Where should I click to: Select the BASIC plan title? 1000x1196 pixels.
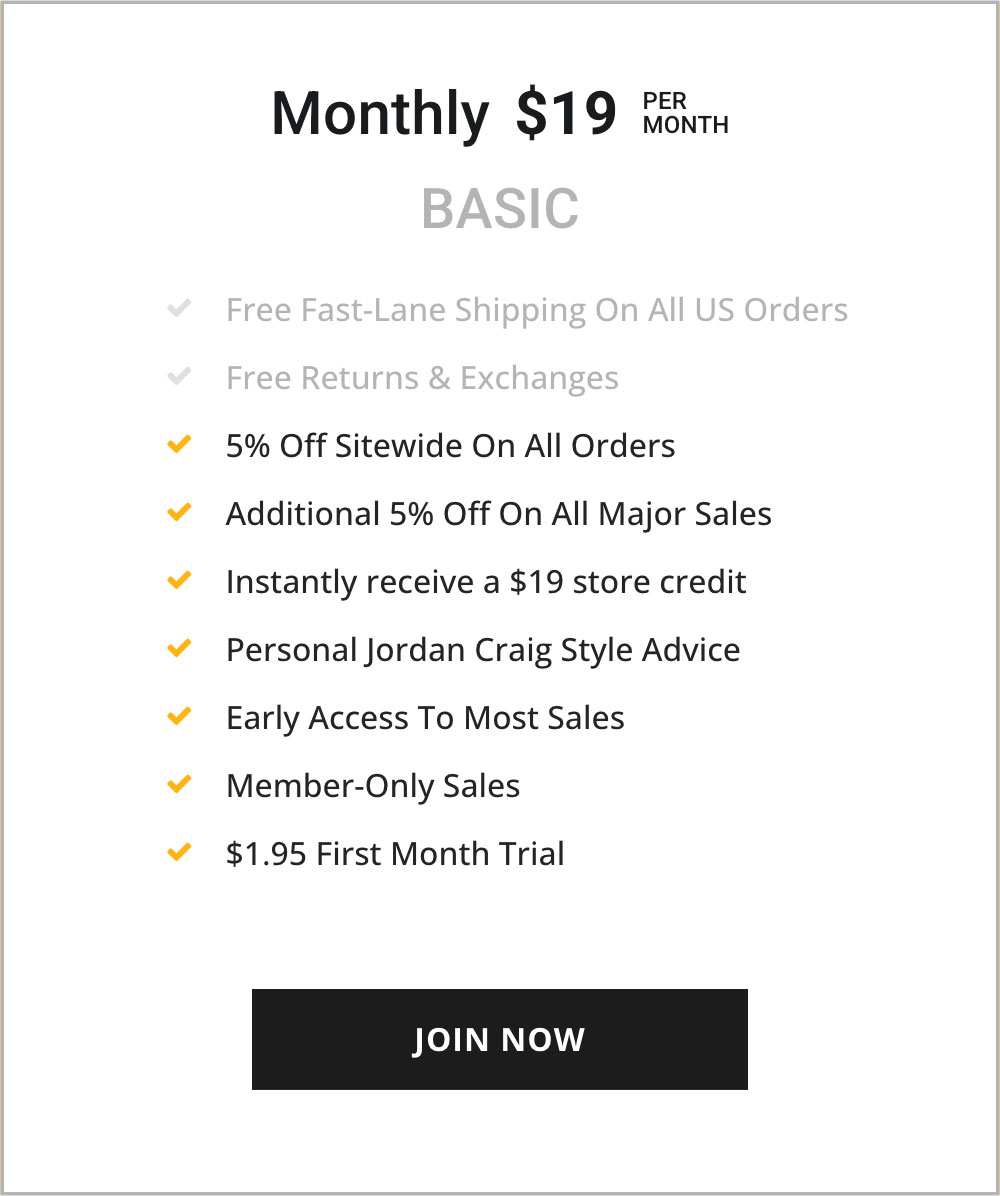click(500, 207)
